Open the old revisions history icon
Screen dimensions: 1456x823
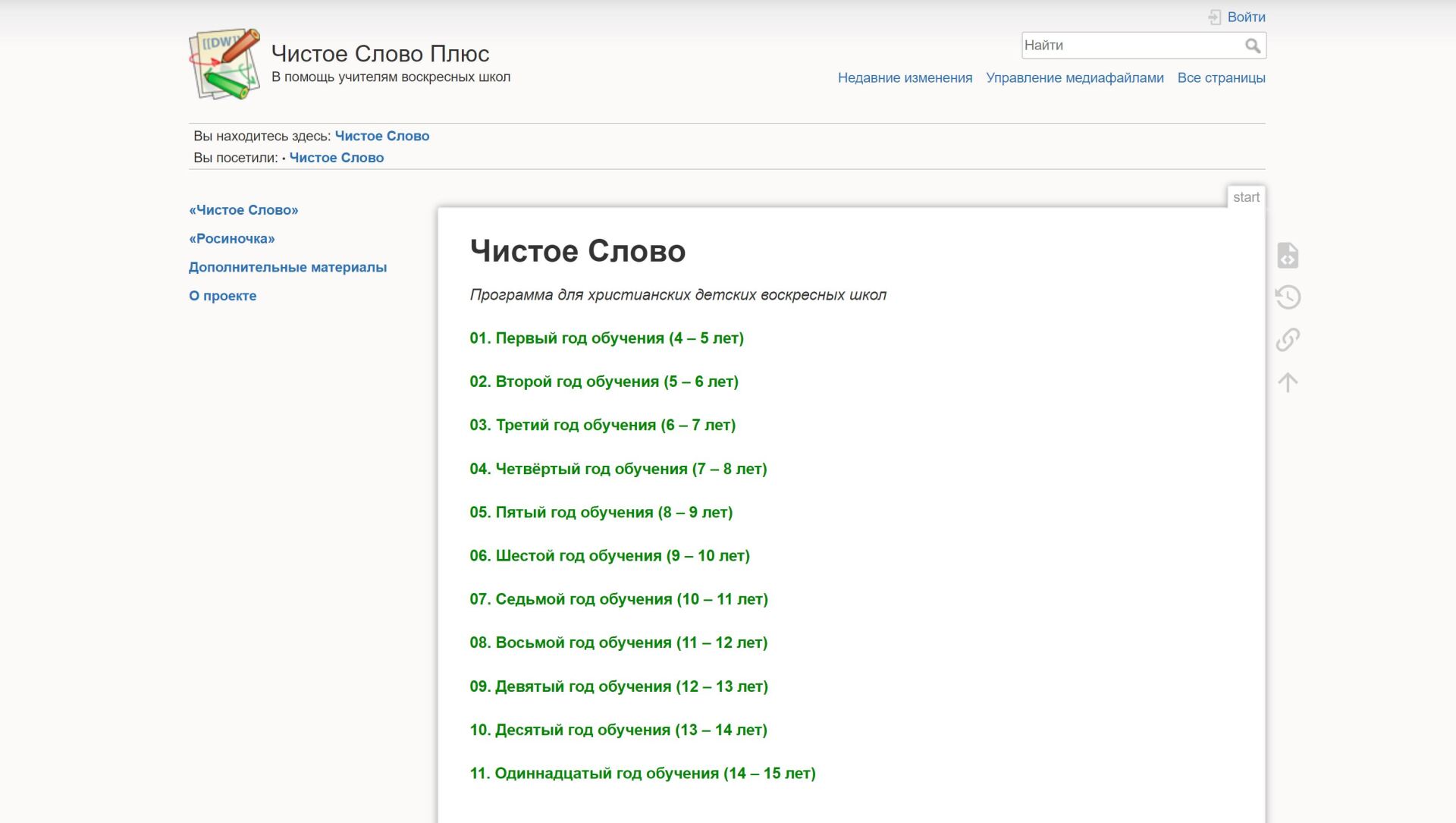(1288, 297)
